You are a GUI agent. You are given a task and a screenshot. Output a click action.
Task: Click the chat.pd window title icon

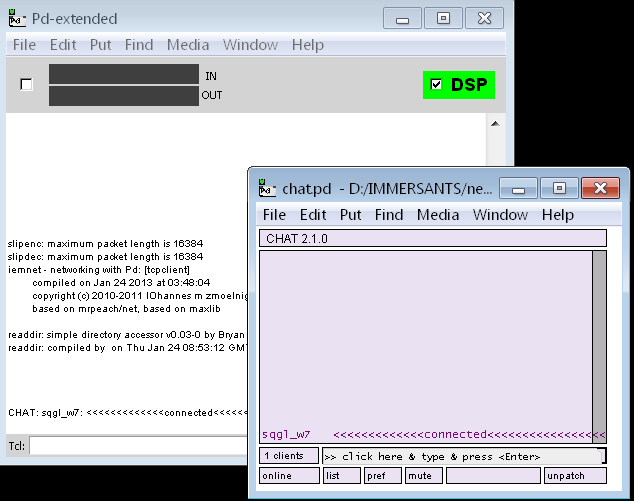click(266, 188)
